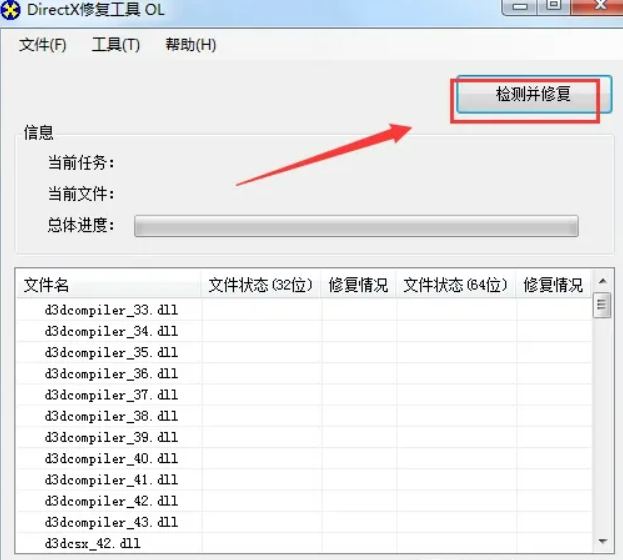Click the 当前文件 label

click(x=81, y=194)
